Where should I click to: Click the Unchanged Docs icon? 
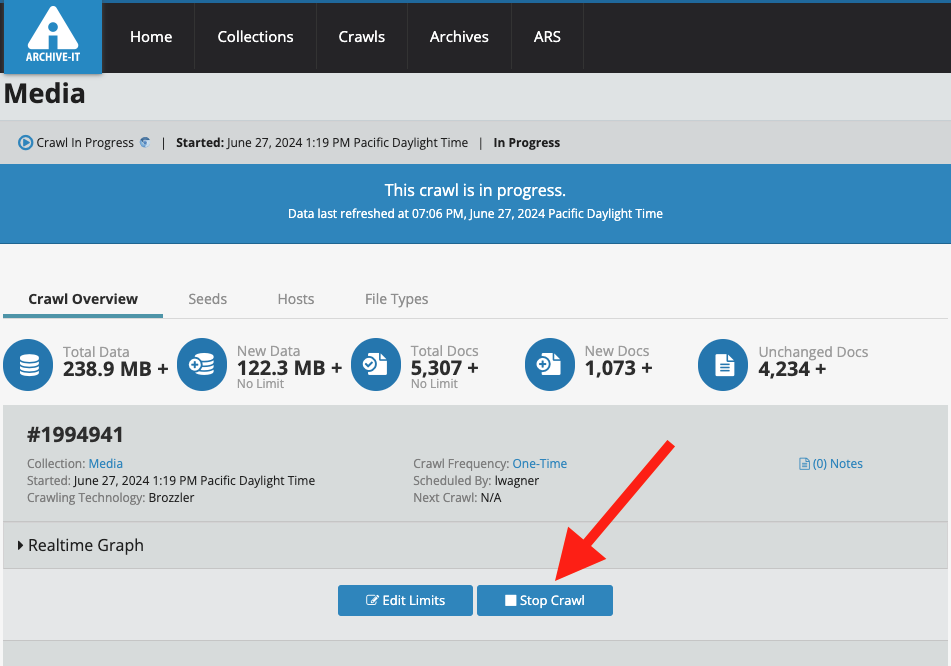tap(723, 366)
